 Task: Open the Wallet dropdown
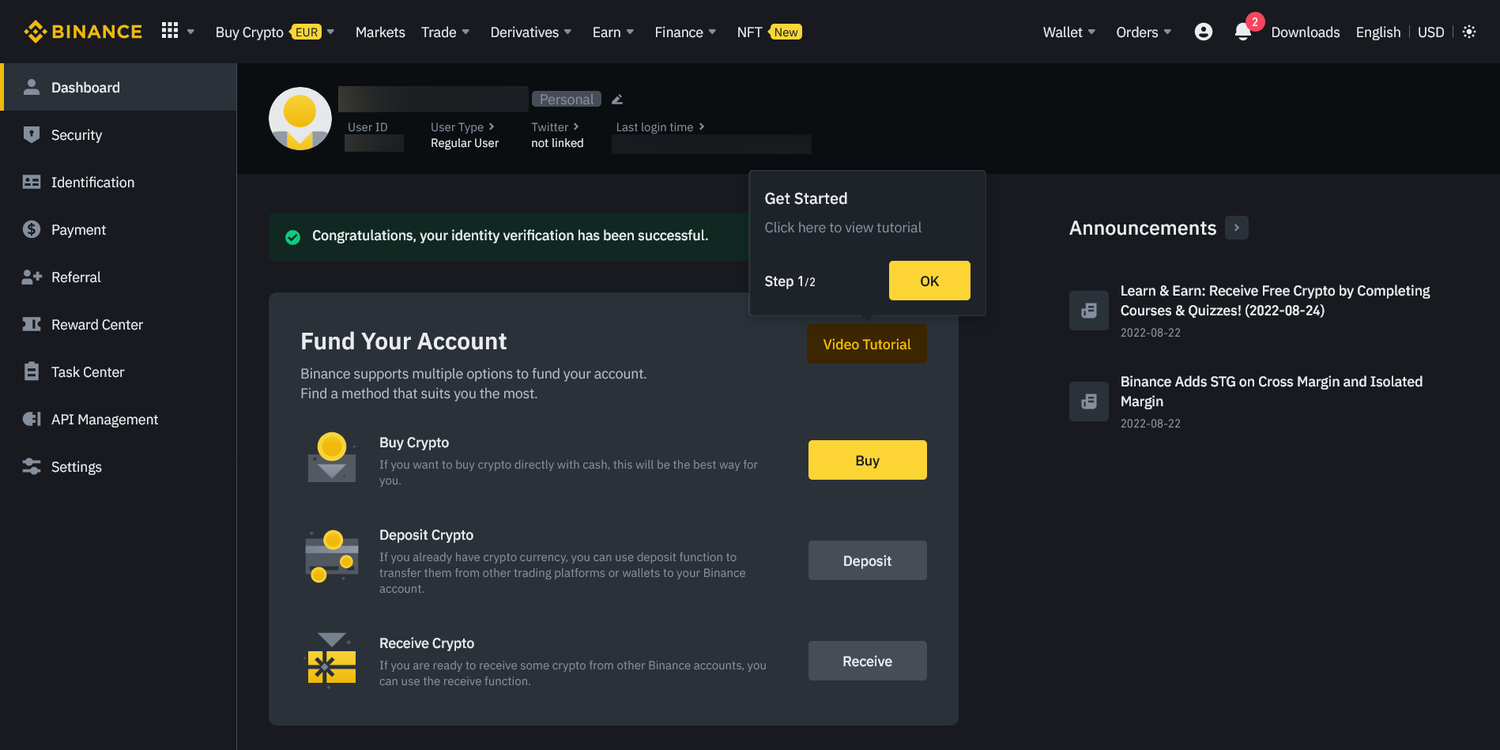point(1069,32)
